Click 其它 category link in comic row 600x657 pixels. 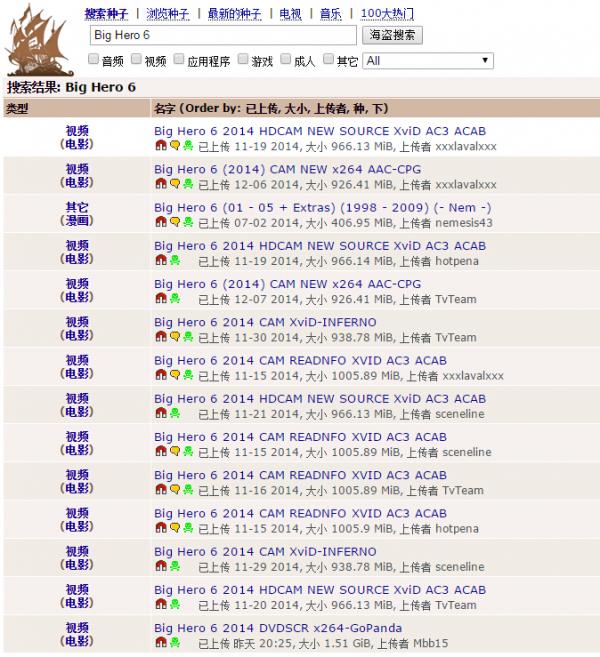[77, 207]
